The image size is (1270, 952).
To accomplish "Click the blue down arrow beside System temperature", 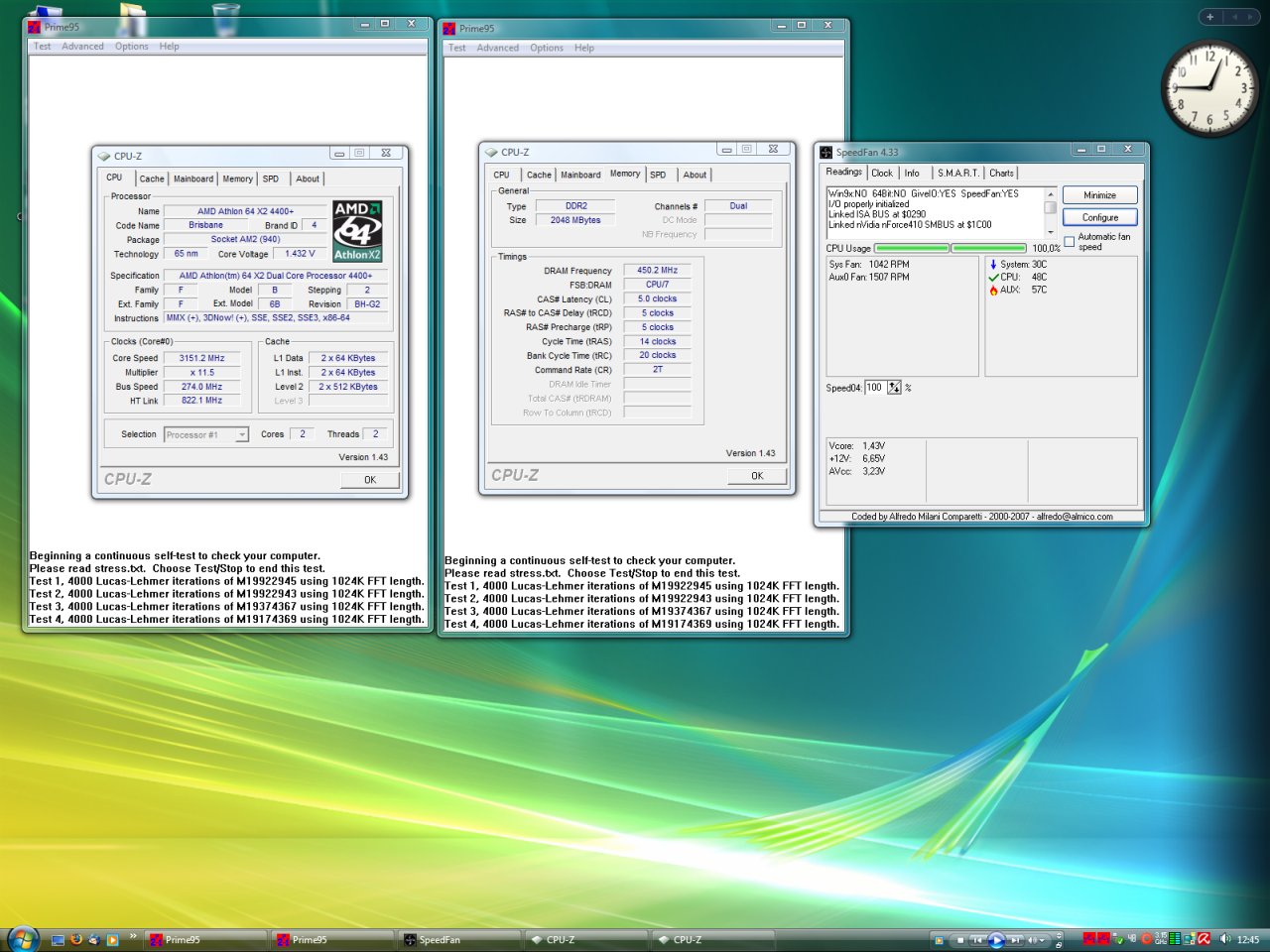I will click(x=993, y=265).
